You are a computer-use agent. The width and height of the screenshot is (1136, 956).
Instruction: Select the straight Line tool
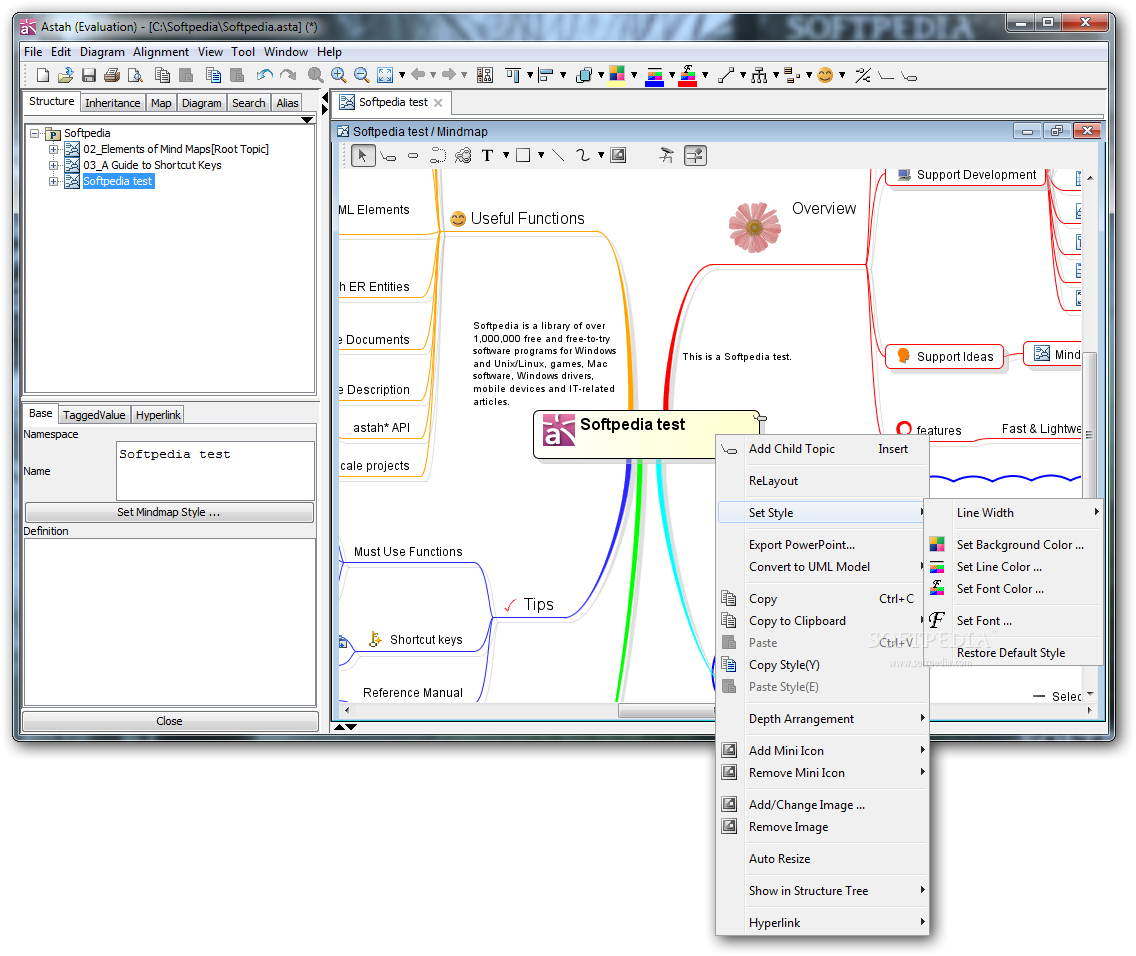coord(558,155)
